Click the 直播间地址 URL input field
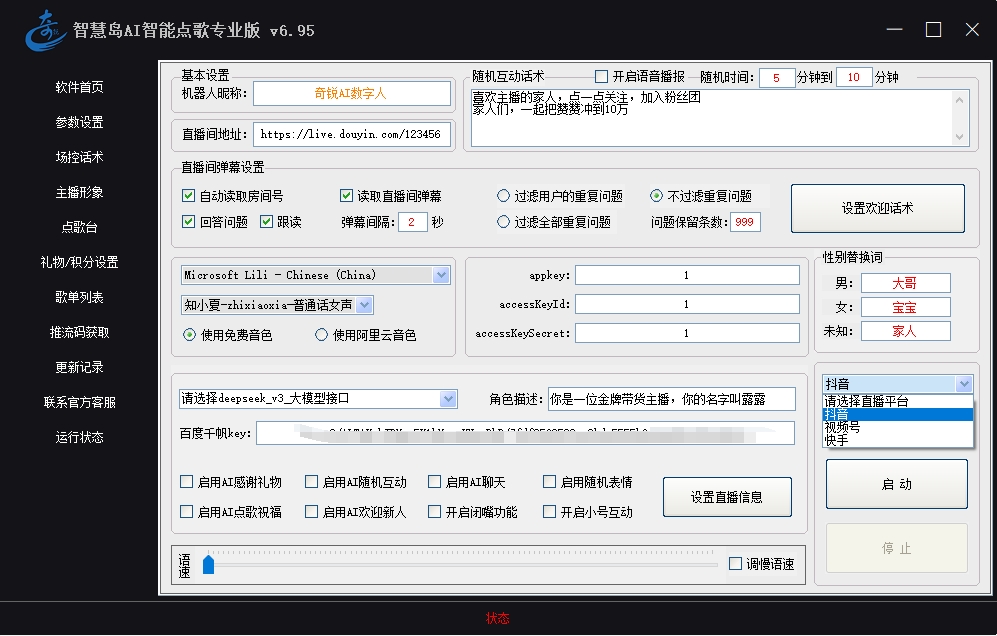997x636 pixels. (x=352, y=134)
